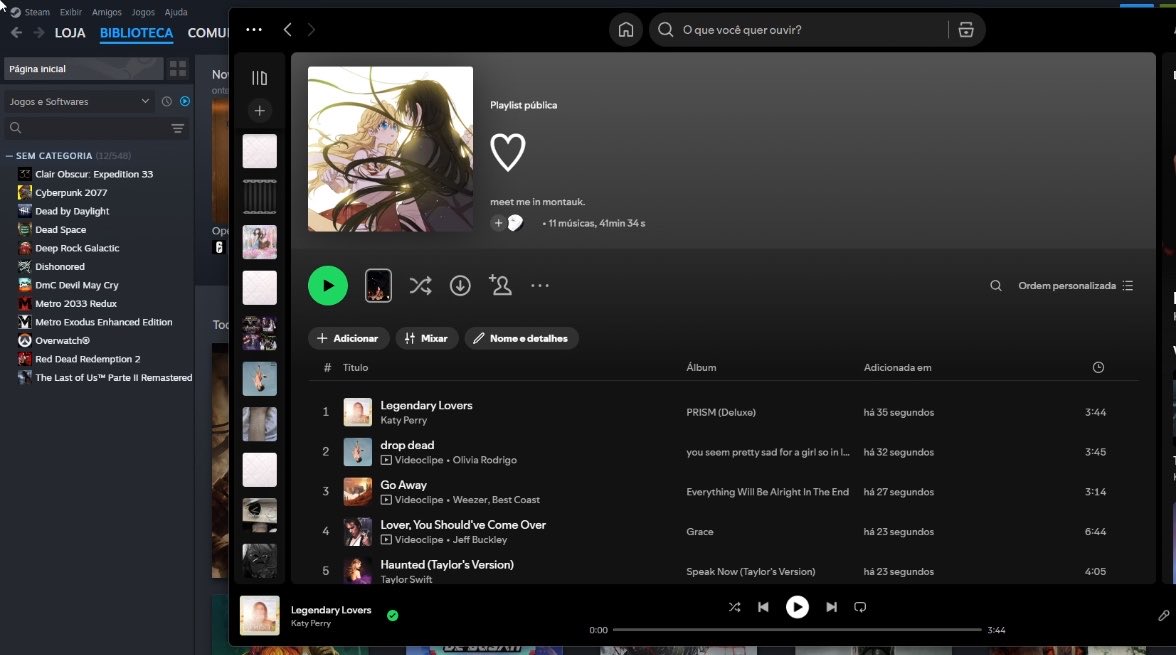Select track Go Away
This screenshot has height=655, width=1176.
coord(404,485)
